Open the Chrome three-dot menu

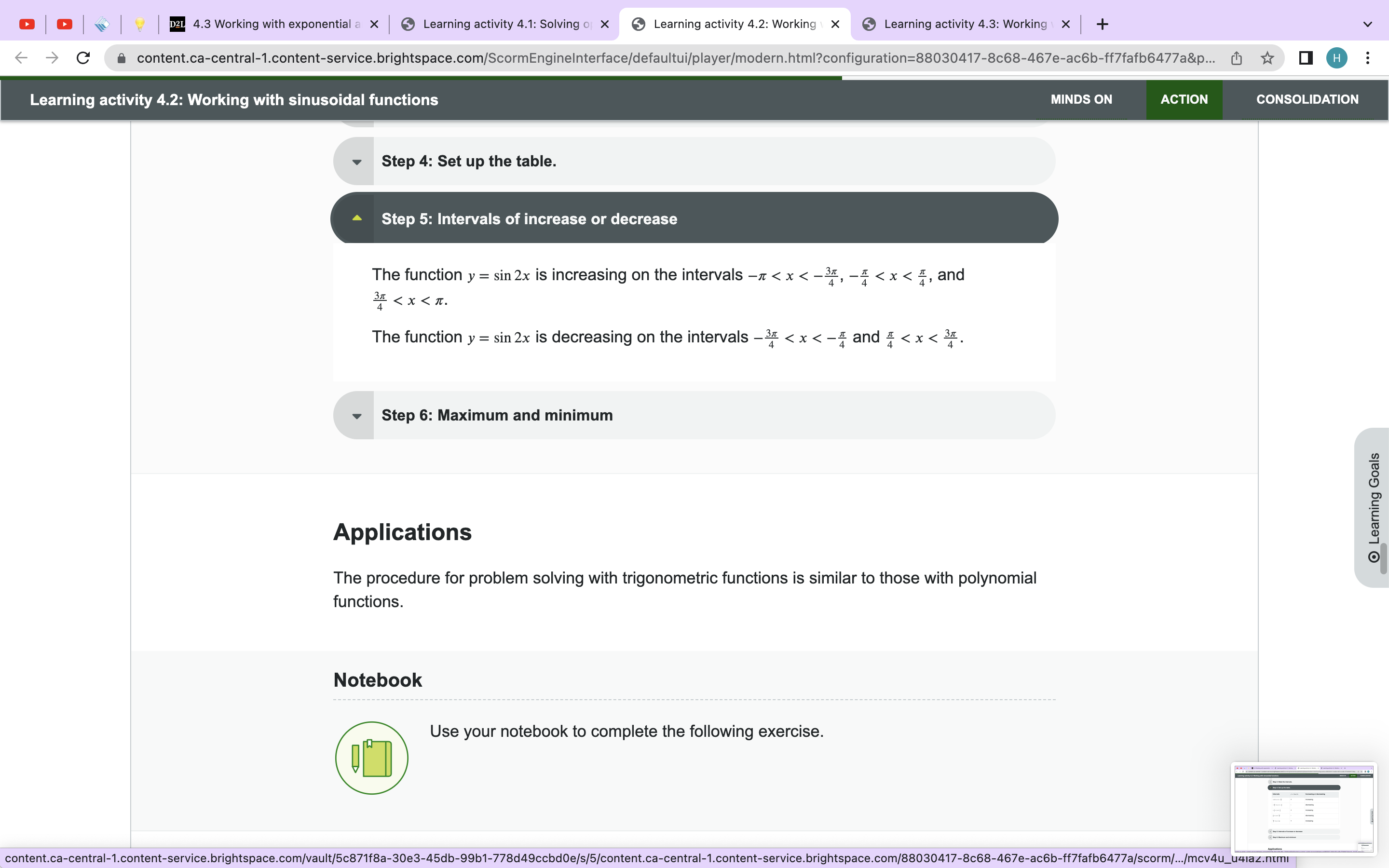[x=1368, y=57]
